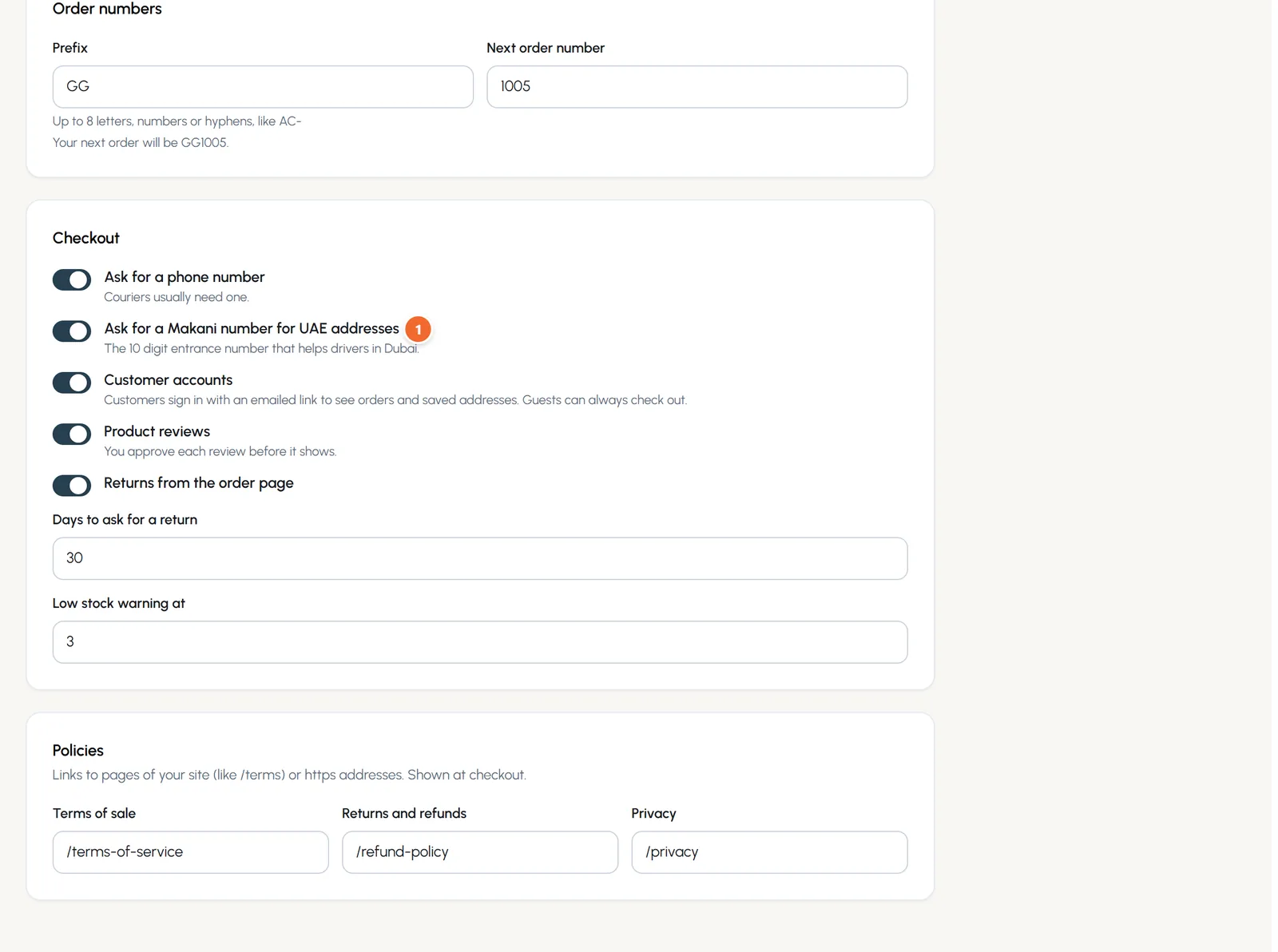Toggle Ask for a phone number switch
Viewport: 1278px width, 952px height.
[72, 280]
